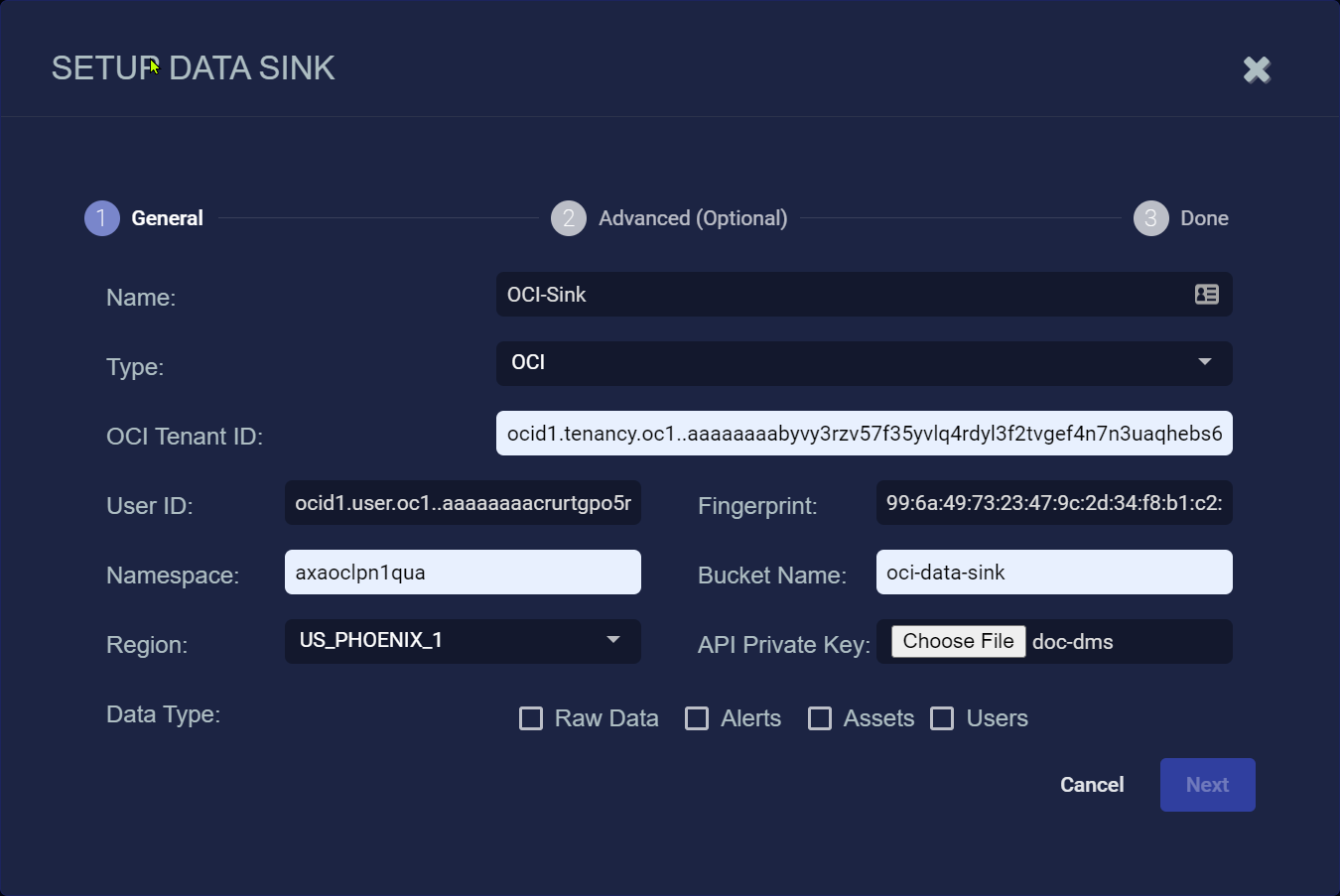Focus the Namespace field axaoclpn1qua
1340x896 pixels.
[x=463, y=573]
